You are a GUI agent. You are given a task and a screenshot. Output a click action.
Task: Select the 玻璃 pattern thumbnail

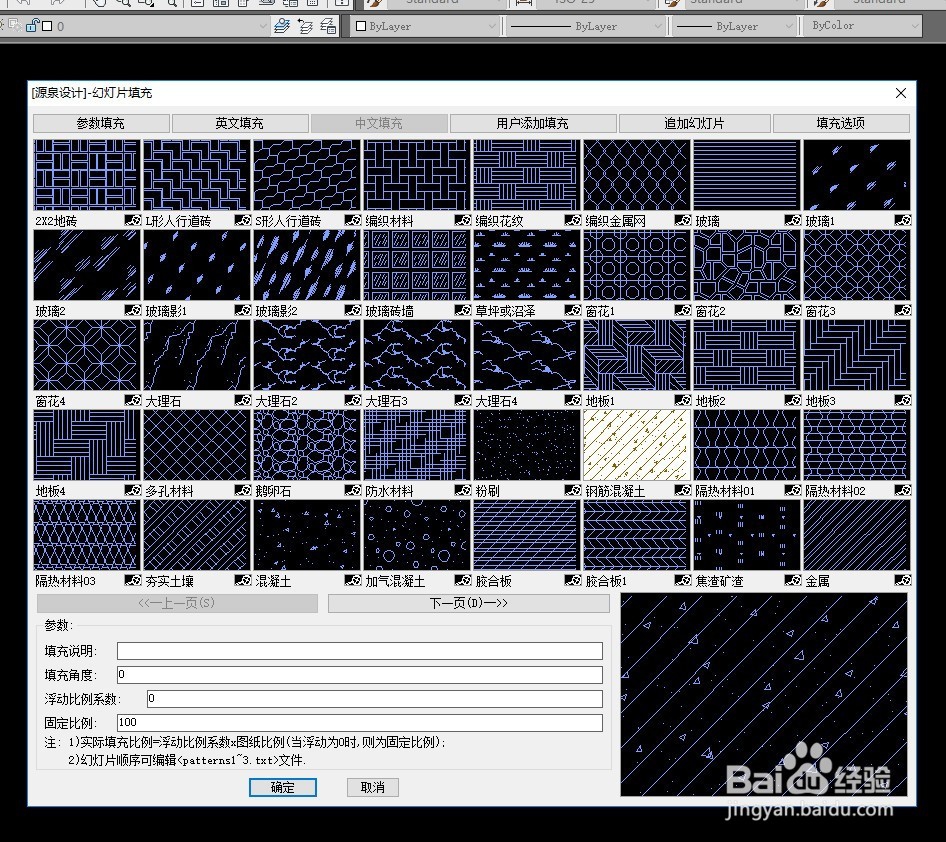(747, 175)
